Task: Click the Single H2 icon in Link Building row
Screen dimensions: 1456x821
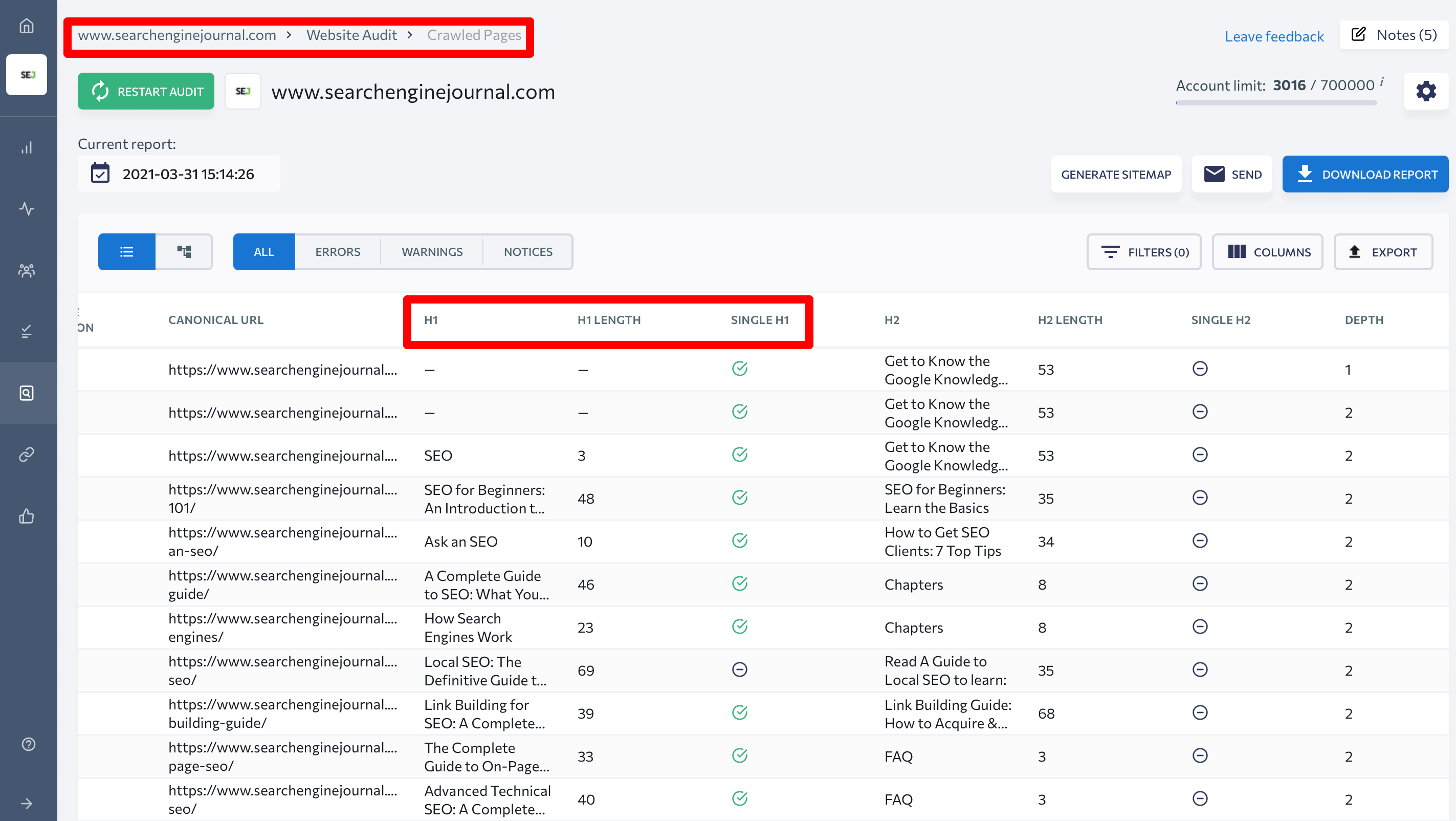Action: tap(1200, 712)
